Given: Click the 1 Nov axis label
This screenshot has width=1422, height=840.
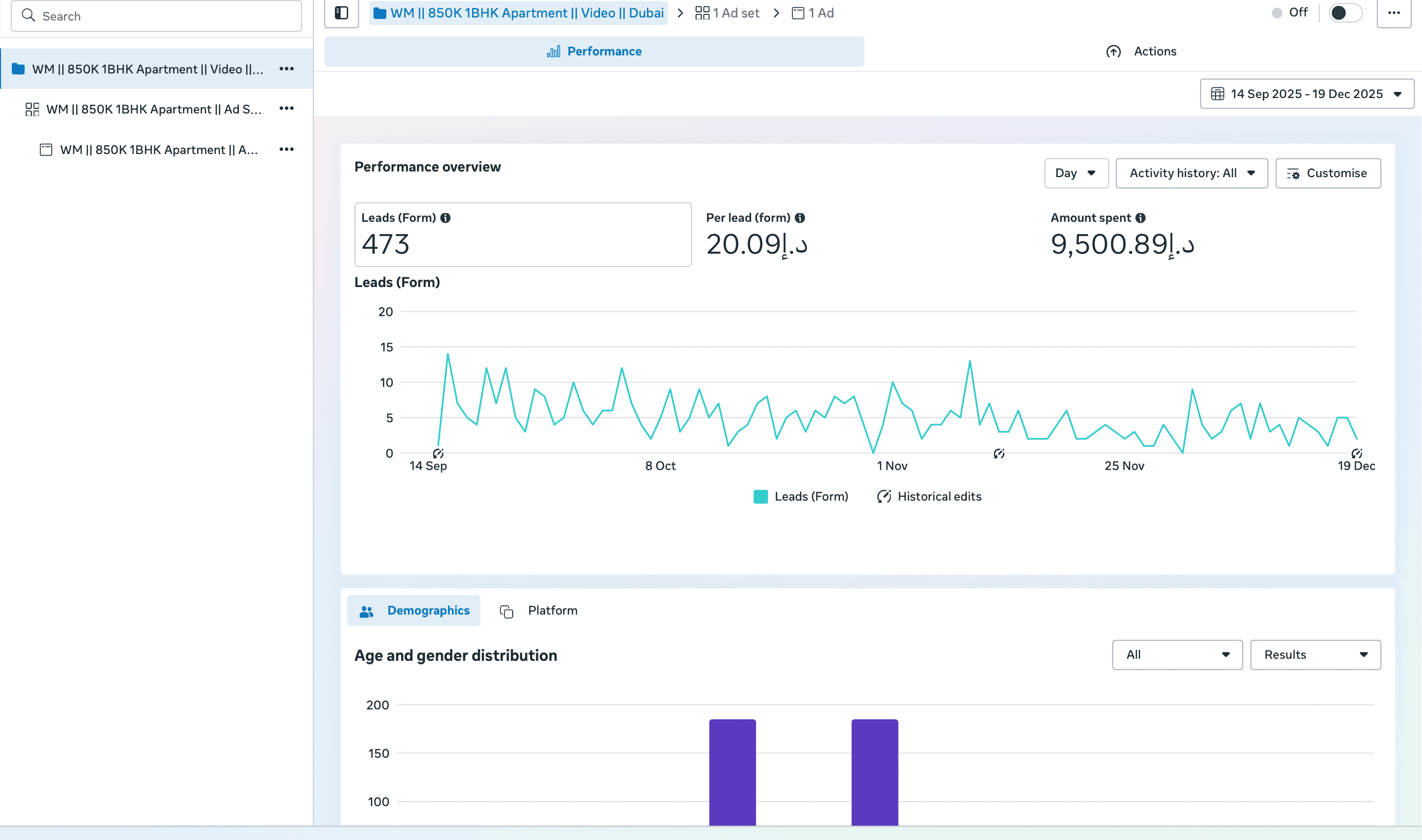Looking at the screenshot, I should point(892,466).
